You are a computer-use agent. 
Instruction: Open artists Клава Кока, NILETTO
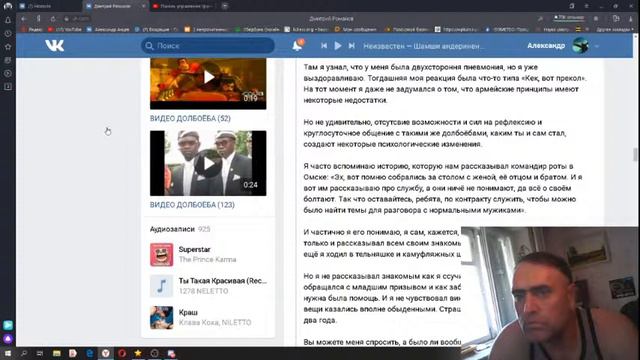pyautogui.click(x=215, y=322)
